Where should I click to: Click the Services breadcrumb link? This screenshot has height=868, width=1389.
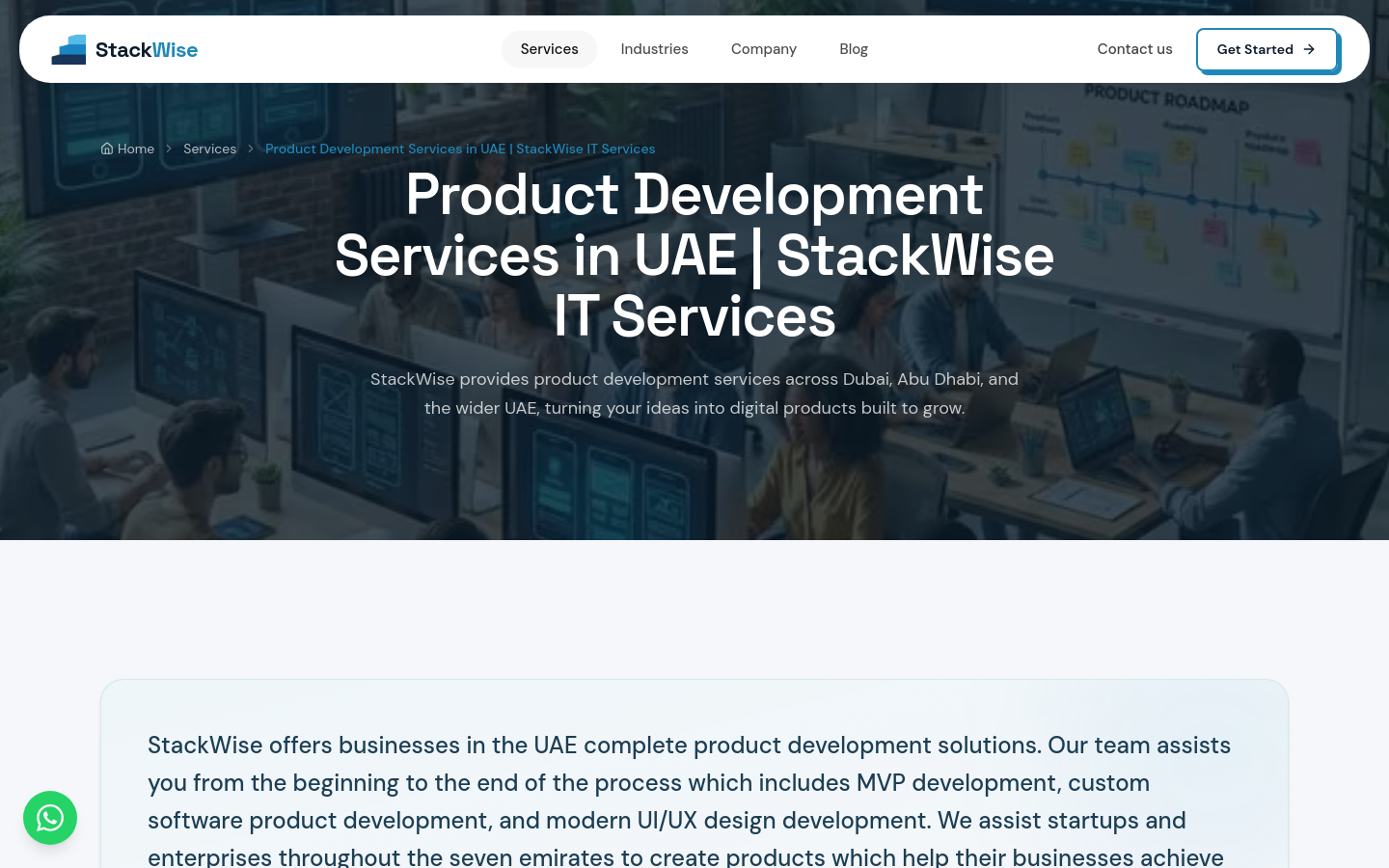pyautogui.click(x=209, y=149)
